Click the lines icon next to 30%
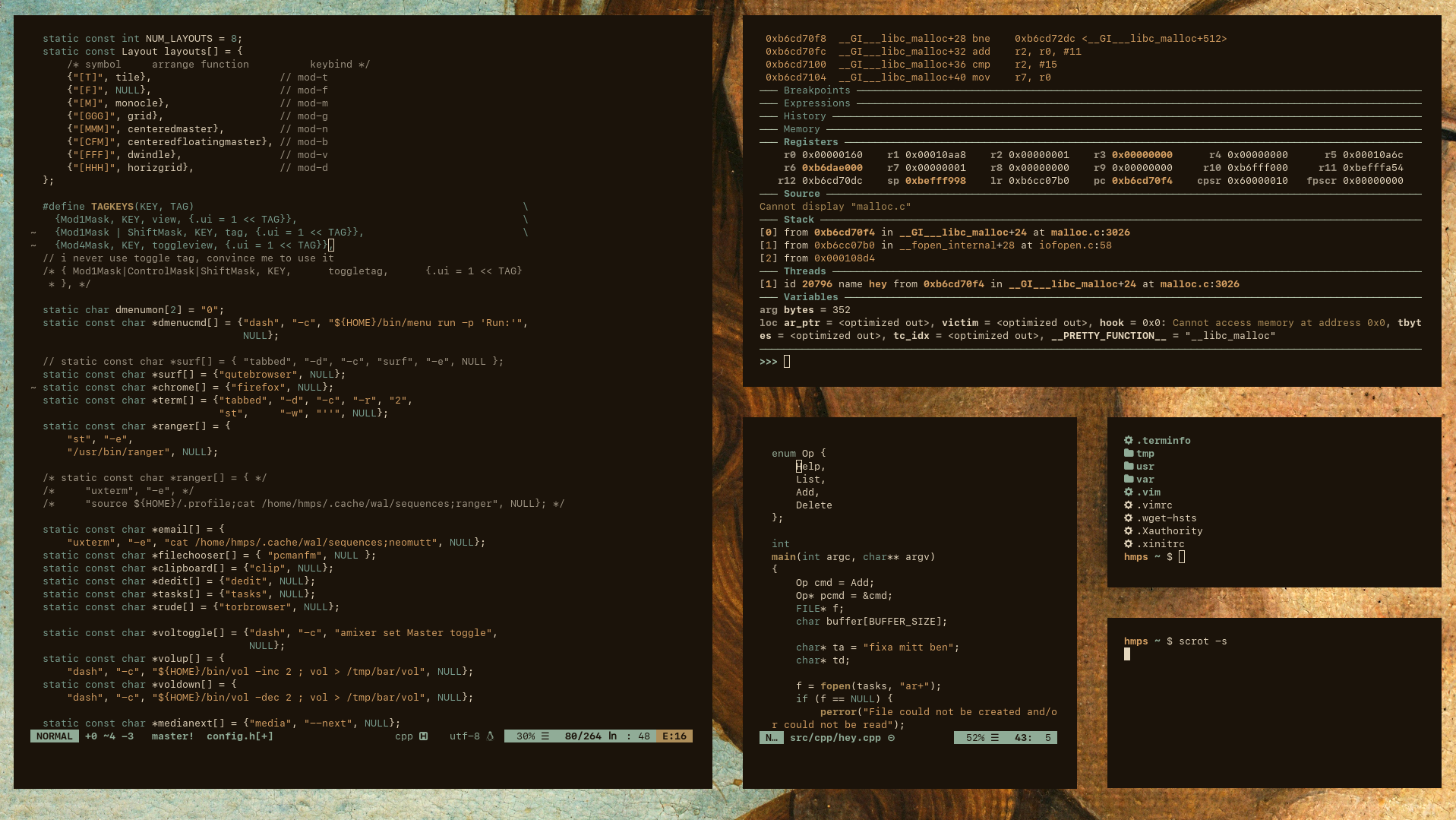 tap(545, 736)
